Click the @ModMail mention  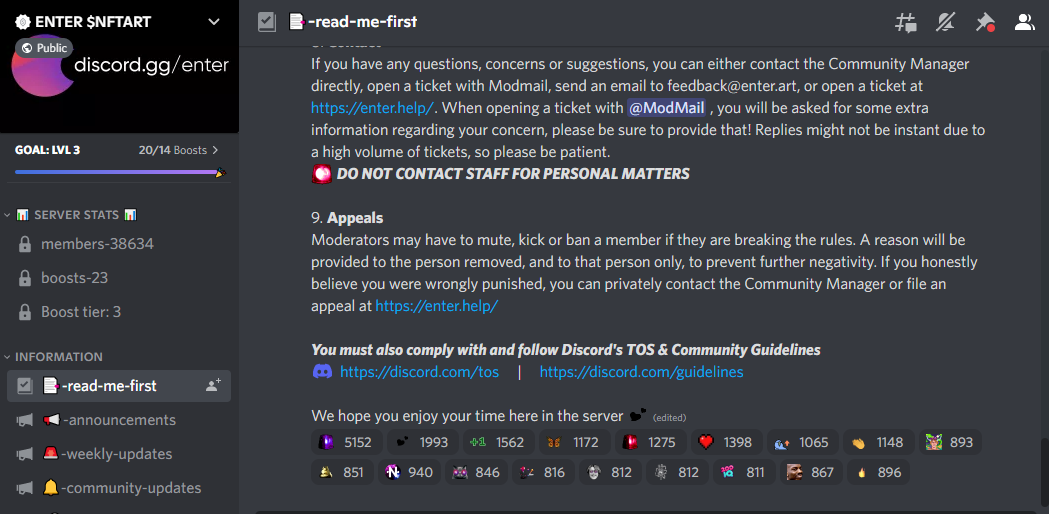666,108
